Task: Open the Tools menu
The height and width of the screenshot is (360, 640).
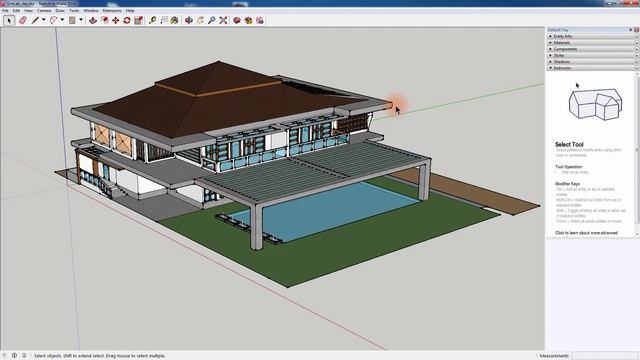Action: 74,11
